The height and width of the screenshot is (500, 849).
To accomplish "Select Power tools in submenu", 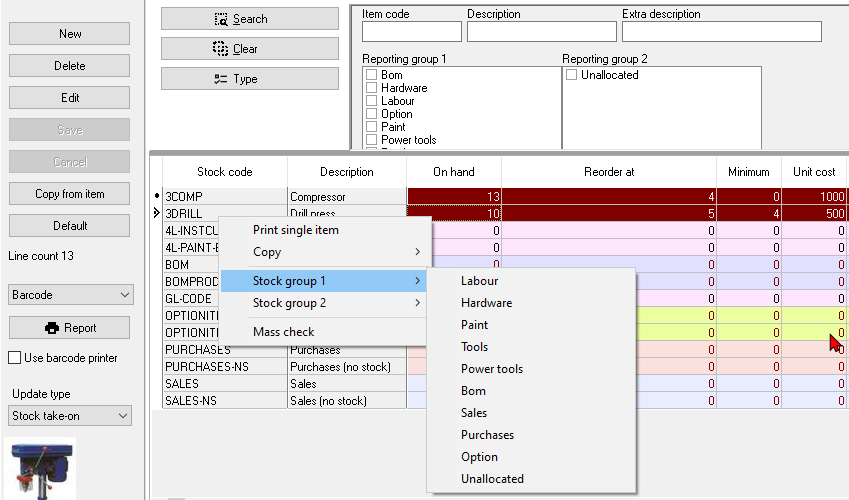I will [x=531, y=369].
